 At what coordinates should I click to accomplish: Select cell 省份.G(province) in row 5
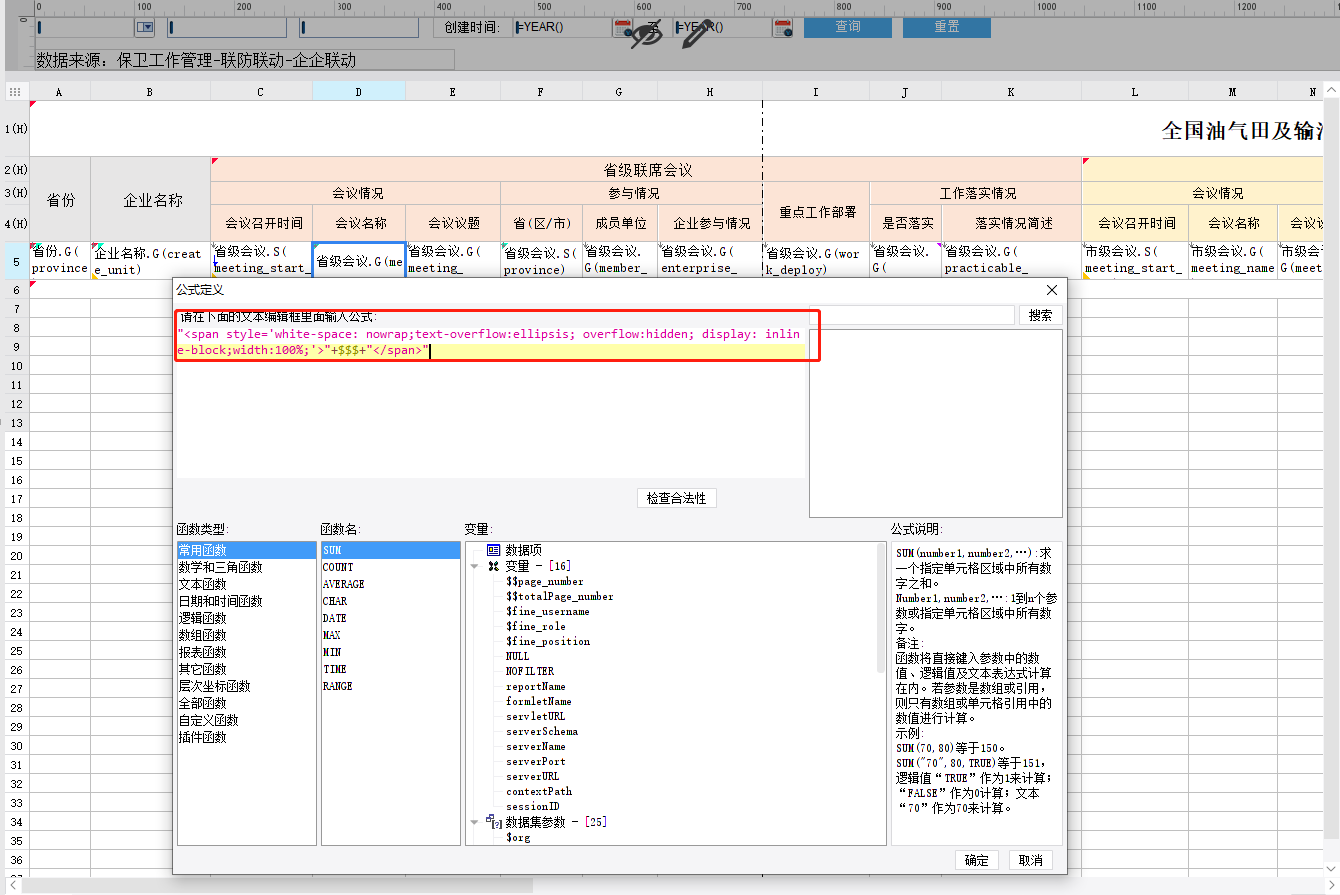[x=60, y=260]
